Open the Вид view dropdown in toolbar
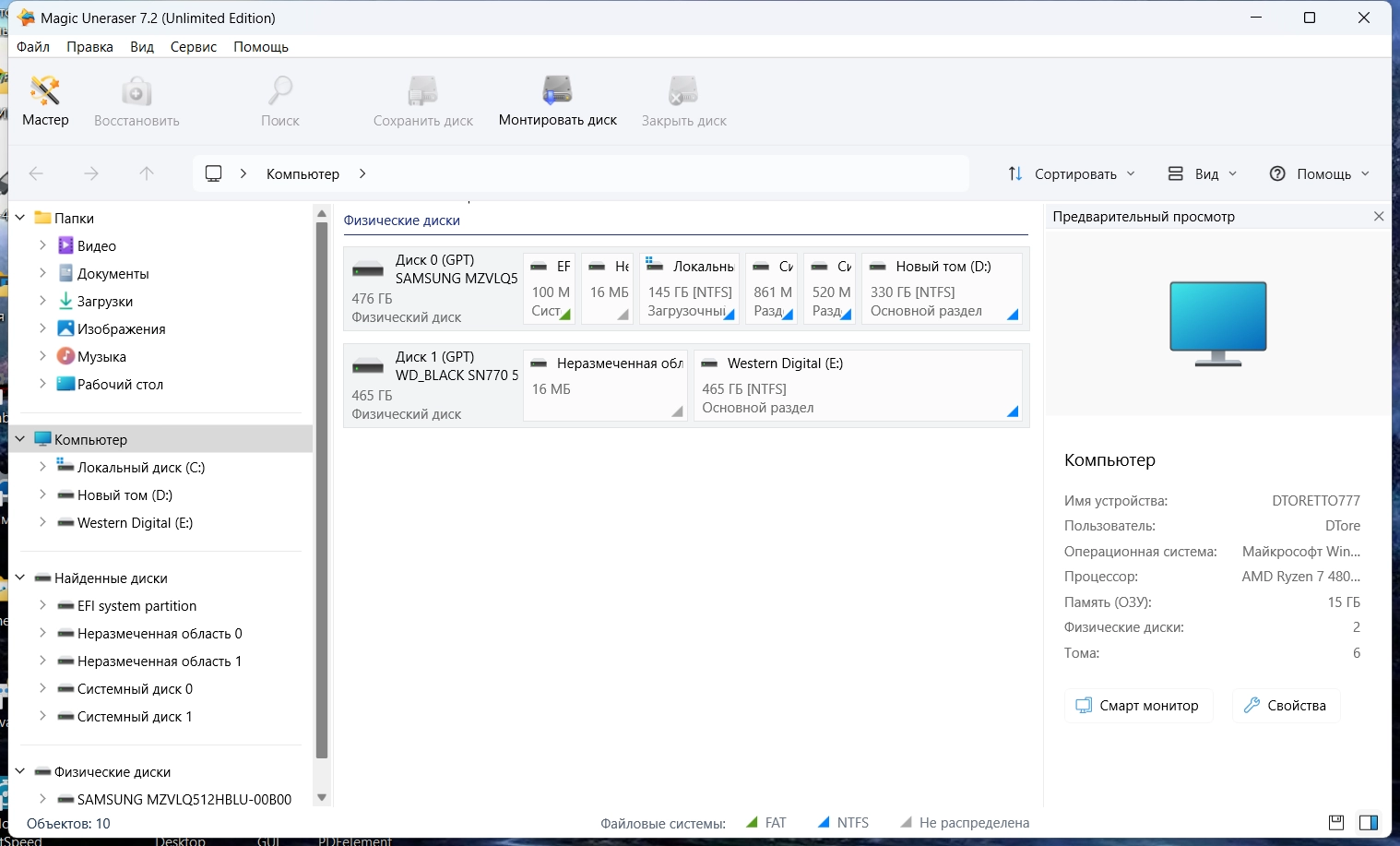Image resolution: width=1400 pixels, height=846 pixels. pos(1203,173)
